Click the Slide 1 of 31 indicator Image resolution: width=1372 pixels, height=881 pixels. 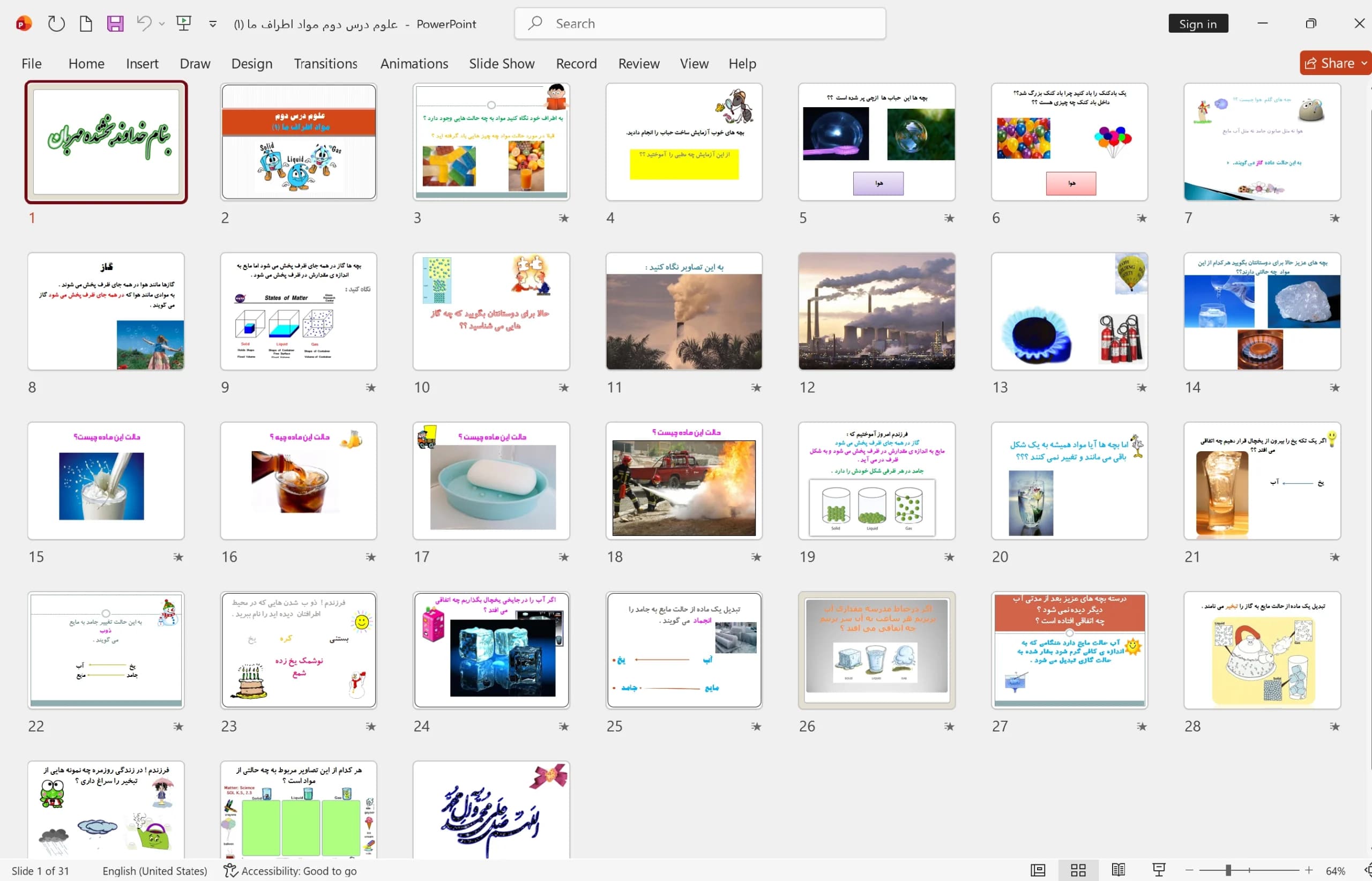(x=40, y=871)
